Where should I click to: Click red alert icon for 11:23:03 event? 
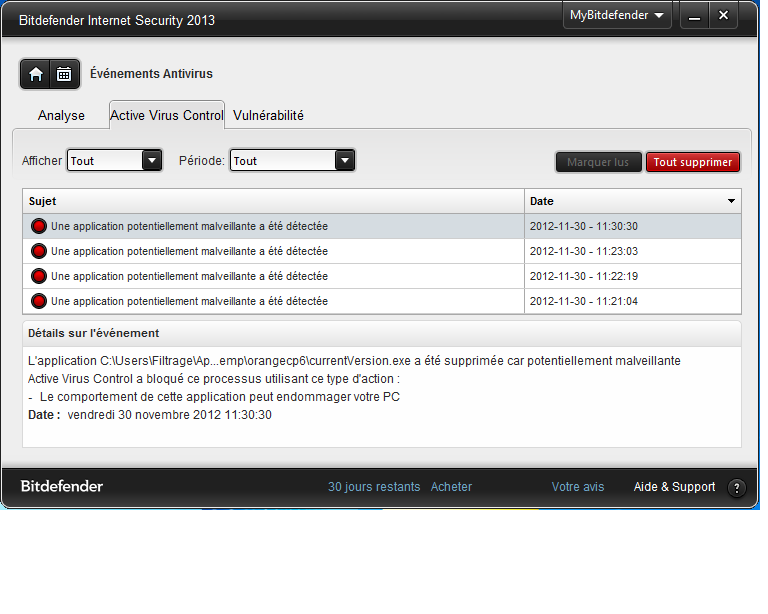coord(39,251)
